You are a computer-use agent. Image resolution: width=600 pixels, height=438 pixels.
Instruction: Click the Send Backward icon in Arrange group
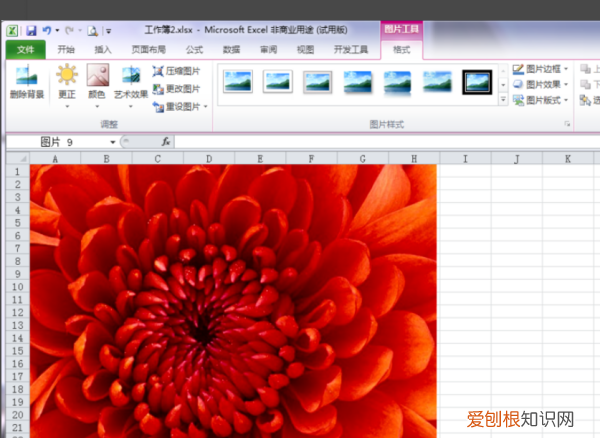click(x=585, y=85)
